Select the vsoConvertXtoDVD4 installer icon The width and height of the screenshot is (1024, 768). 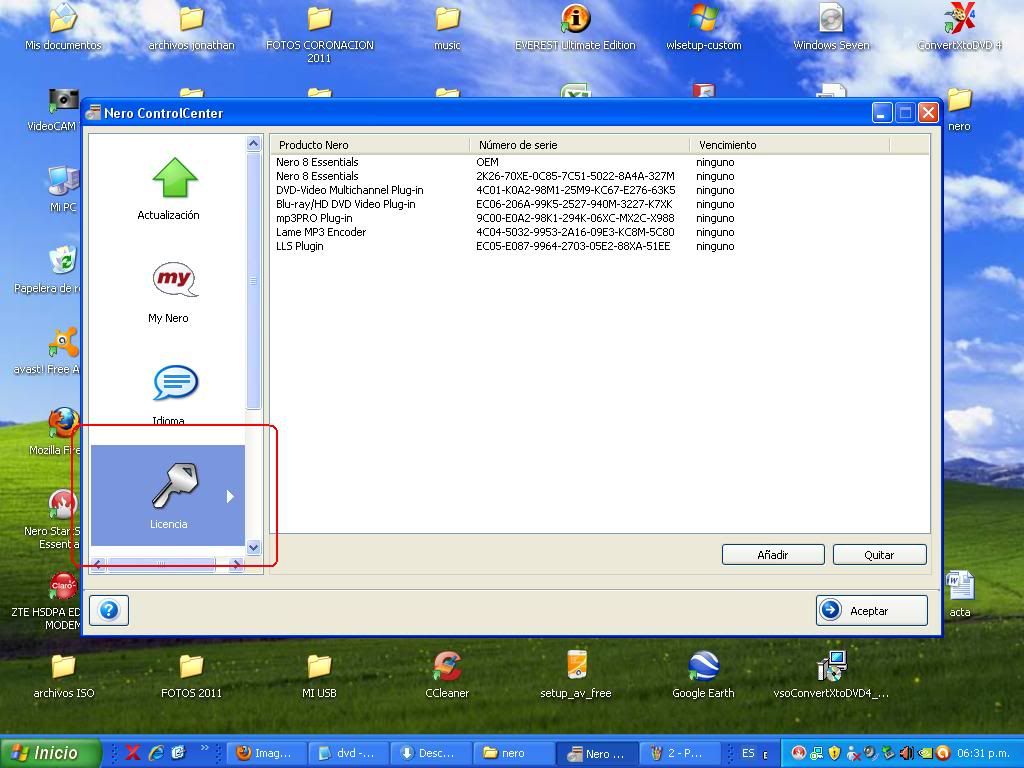click(831, 675)
